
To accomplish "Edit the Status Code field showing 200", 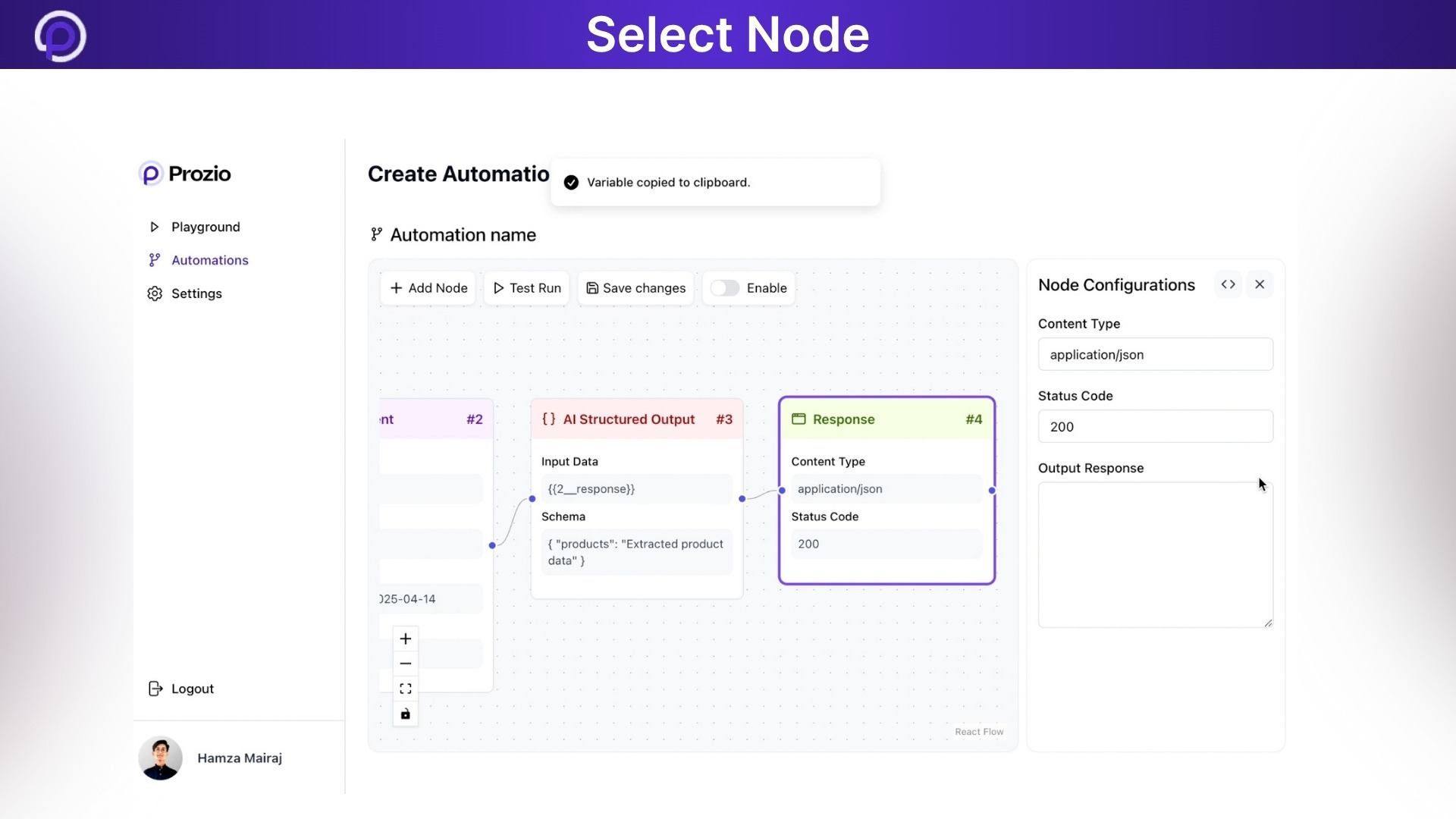I will pyautogui.click(x=1155, y=426).
